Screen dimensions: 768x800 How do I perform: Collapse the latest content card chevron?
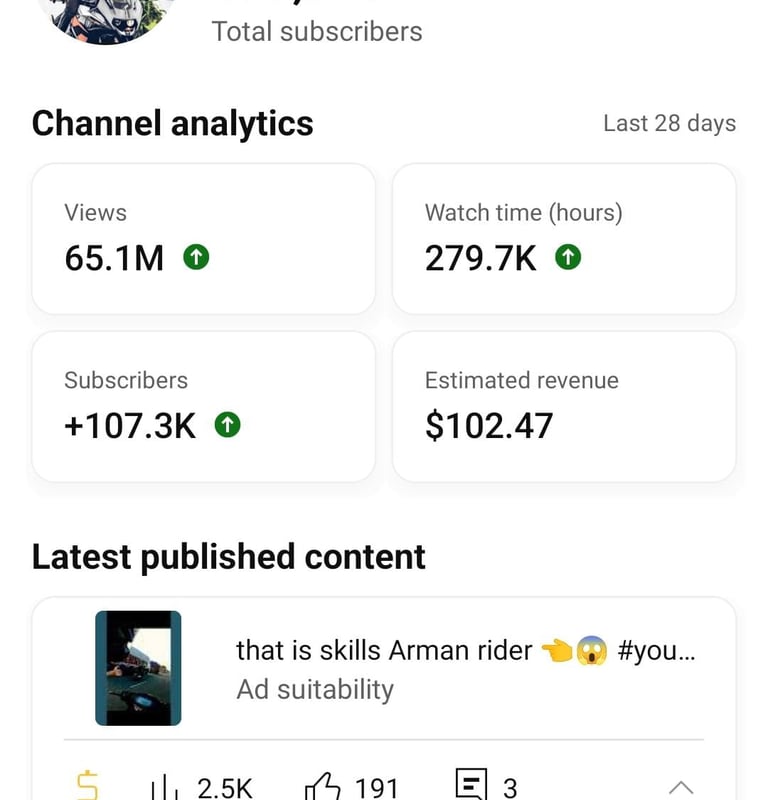[x=680, y=787]
